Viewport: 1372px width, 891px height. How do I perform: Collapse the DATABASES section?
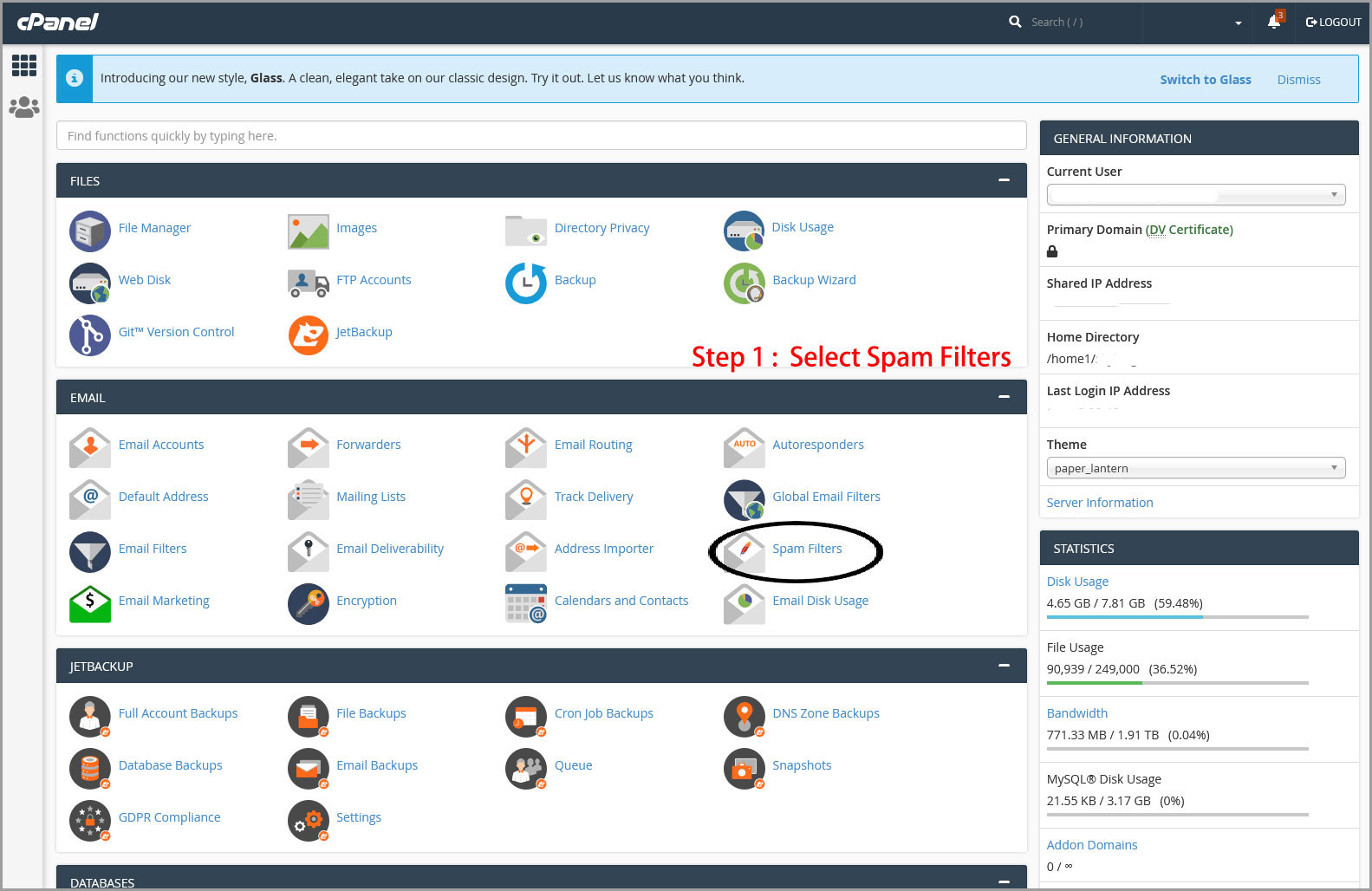coord(1004,882)
